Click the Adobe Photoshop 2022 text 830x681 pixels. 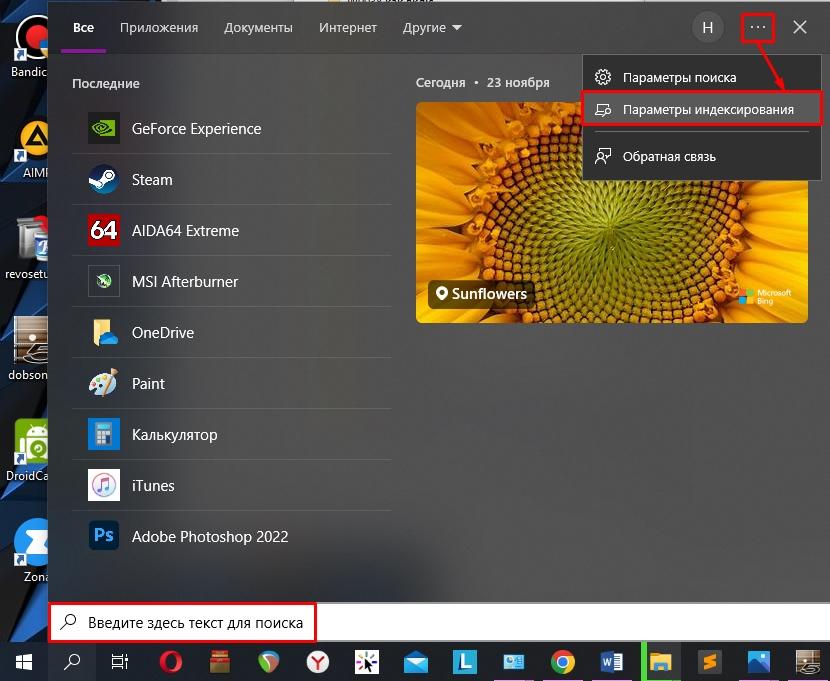(210, 537)
